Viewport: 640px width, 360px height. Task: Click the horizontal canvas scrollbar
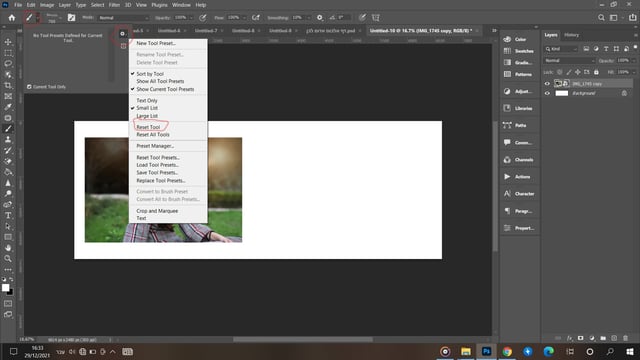pyautogui.click(x=302, y=339)
